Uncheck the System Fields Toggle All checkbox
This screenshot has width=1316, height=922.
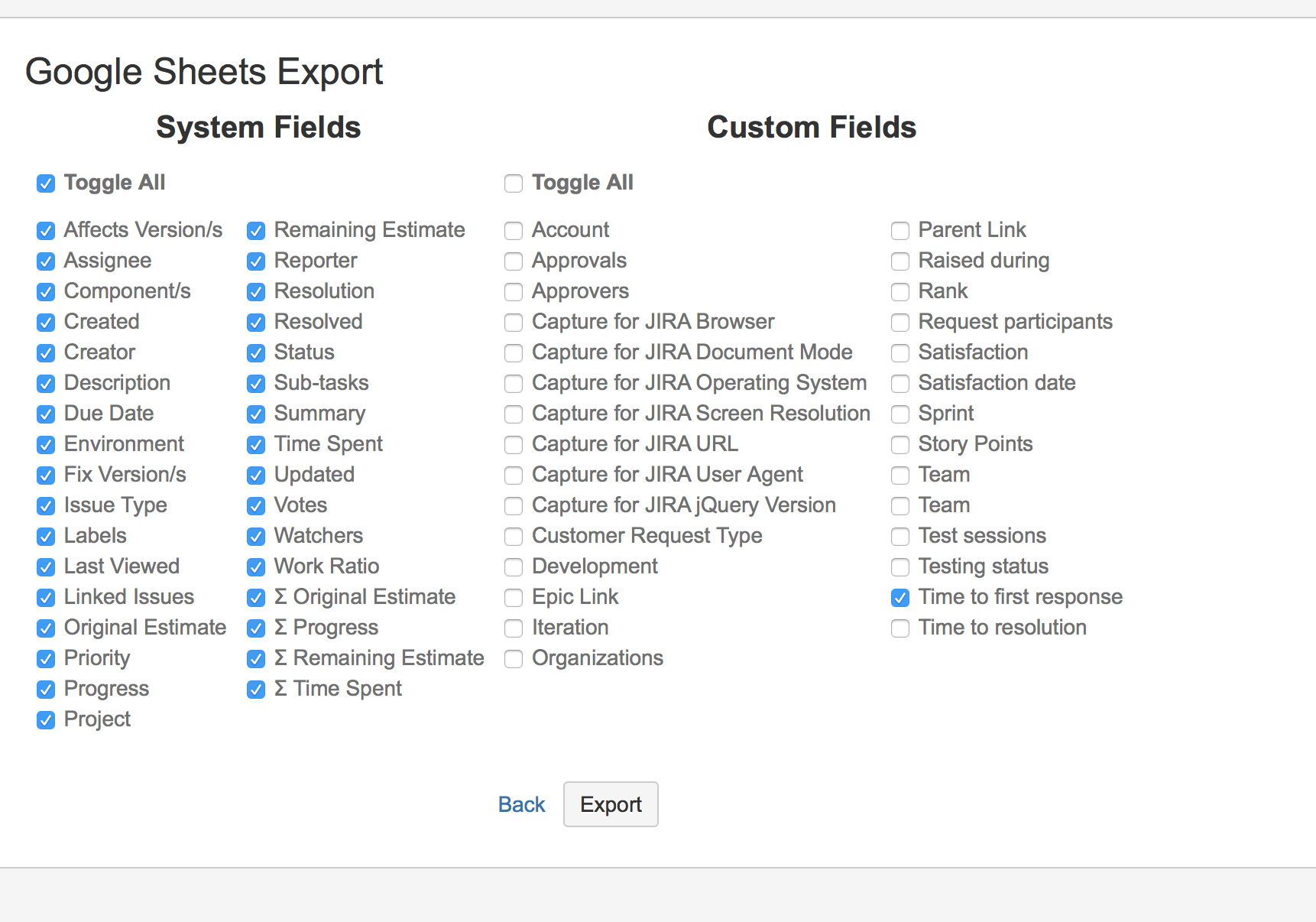pyautogui.click(x=46, y=183)
